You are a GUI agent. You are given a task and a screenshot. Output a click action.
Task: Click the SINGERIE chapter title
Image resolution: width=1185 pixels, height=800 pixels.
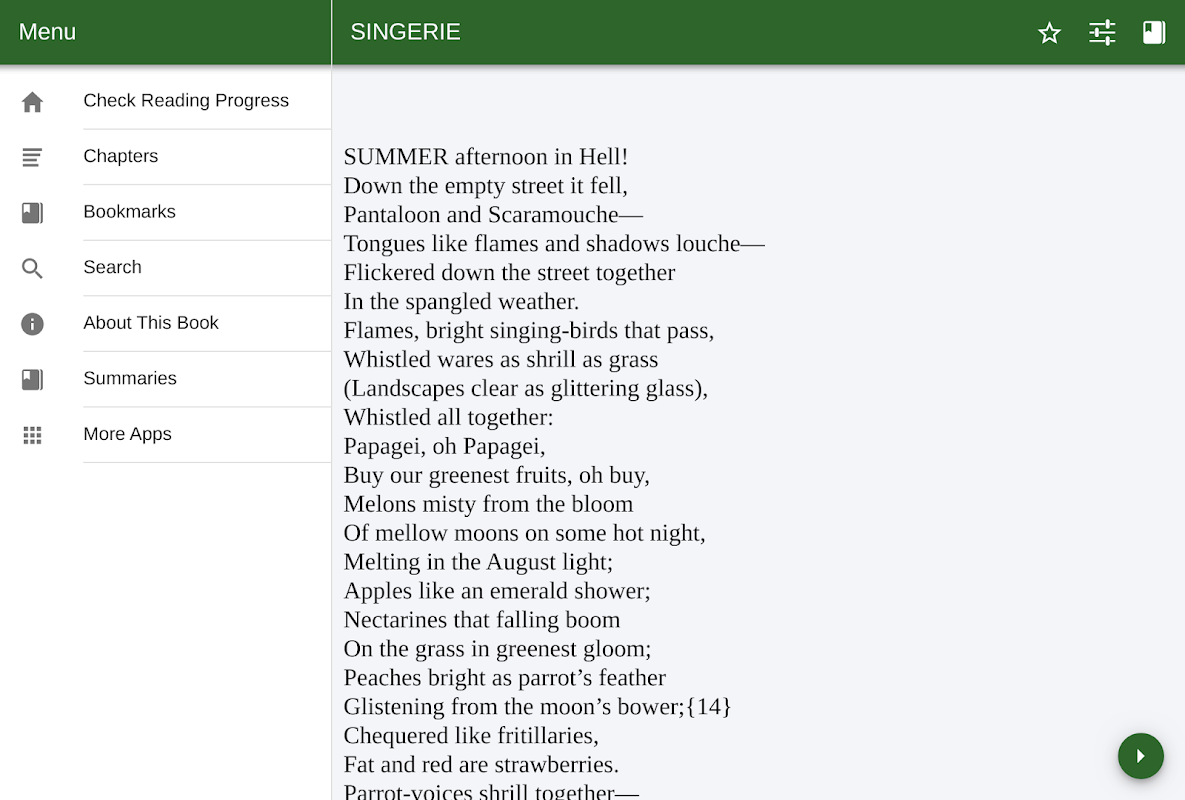tap(406, 32)
